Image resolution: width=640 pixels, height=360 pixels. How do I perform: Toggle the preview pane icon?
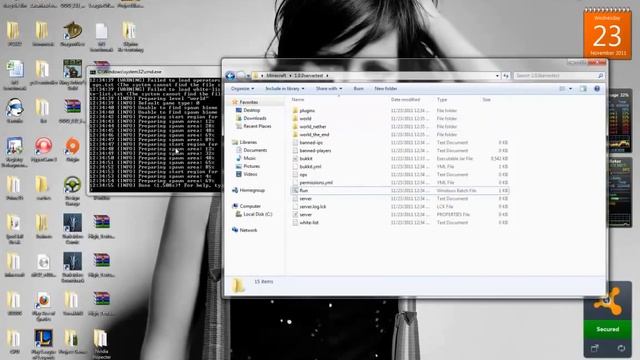[583, 89]
